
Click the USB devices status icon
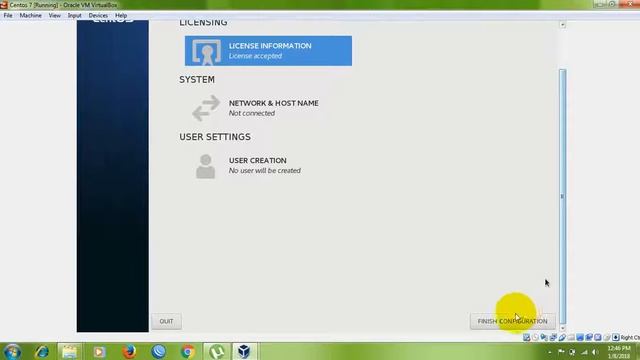click(562, 338)
